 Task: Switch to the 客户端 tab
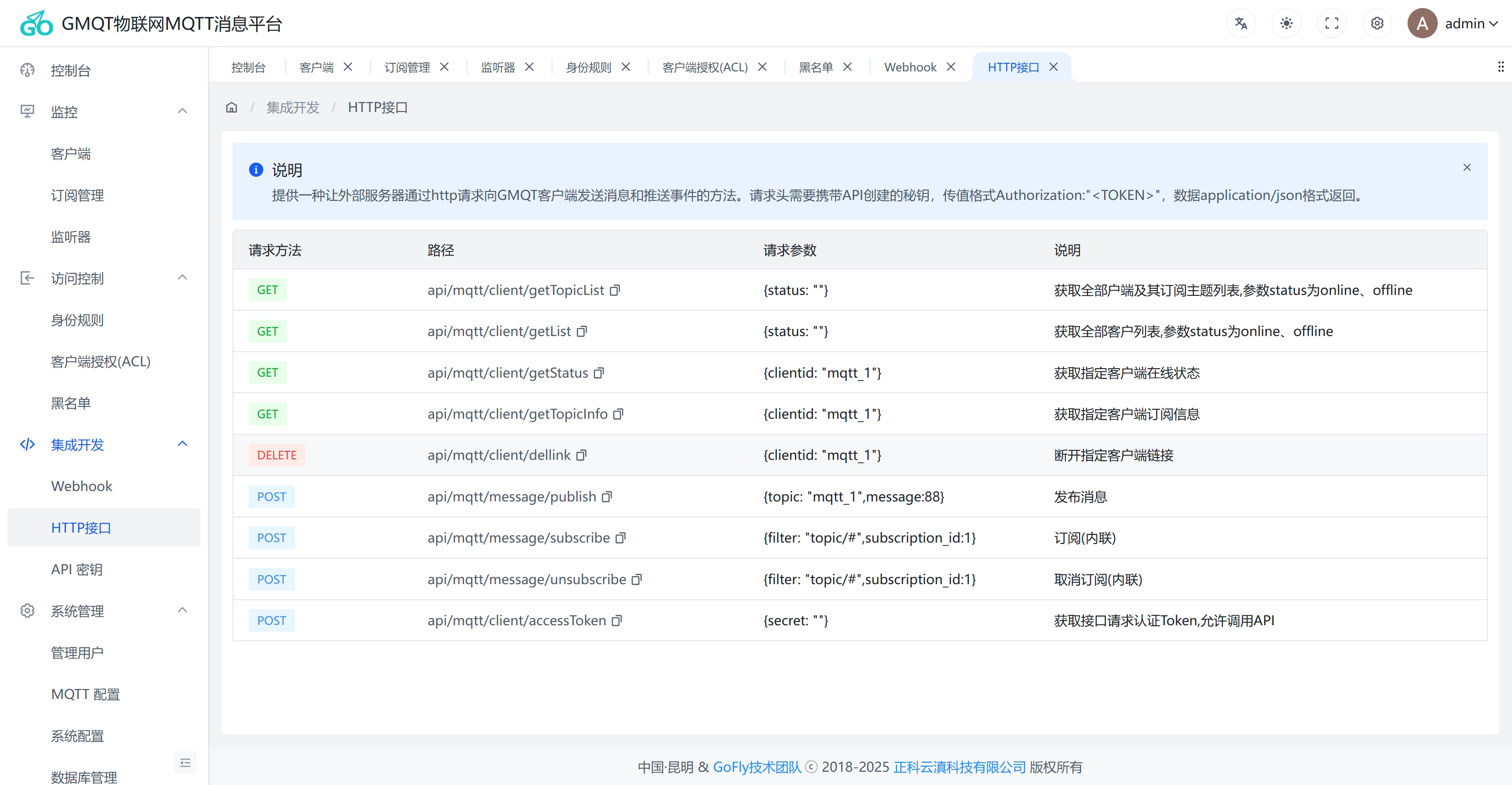(315, 67)
